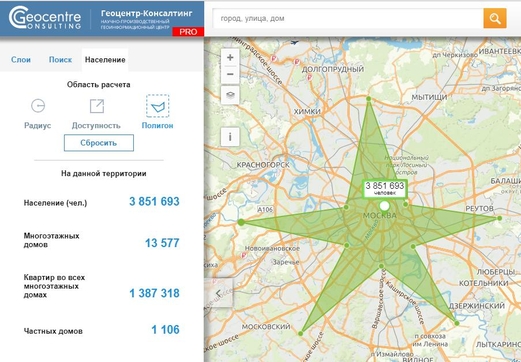Click the Полигон label
This screenshot has width=521, height=362.
click(x=157, y=126)
